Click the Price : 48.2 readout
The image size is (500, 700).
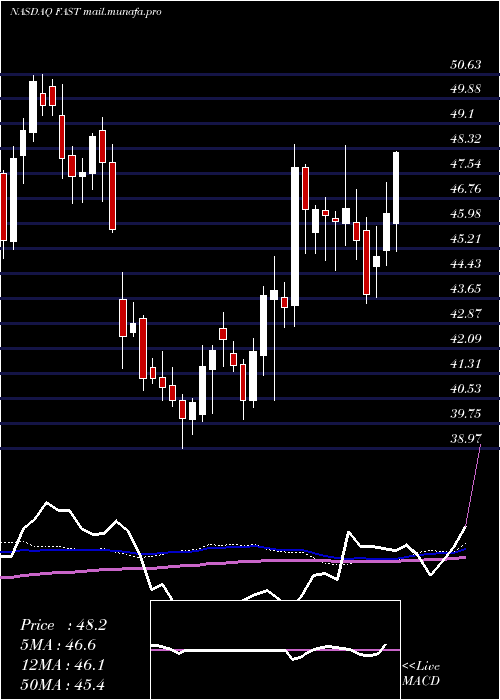point(63,625)
